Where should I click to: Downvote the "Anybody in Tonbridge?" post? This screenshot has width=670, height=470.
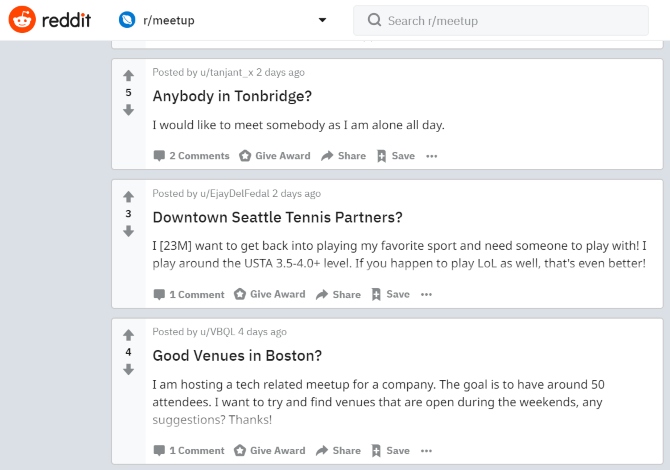coord(129,110)
